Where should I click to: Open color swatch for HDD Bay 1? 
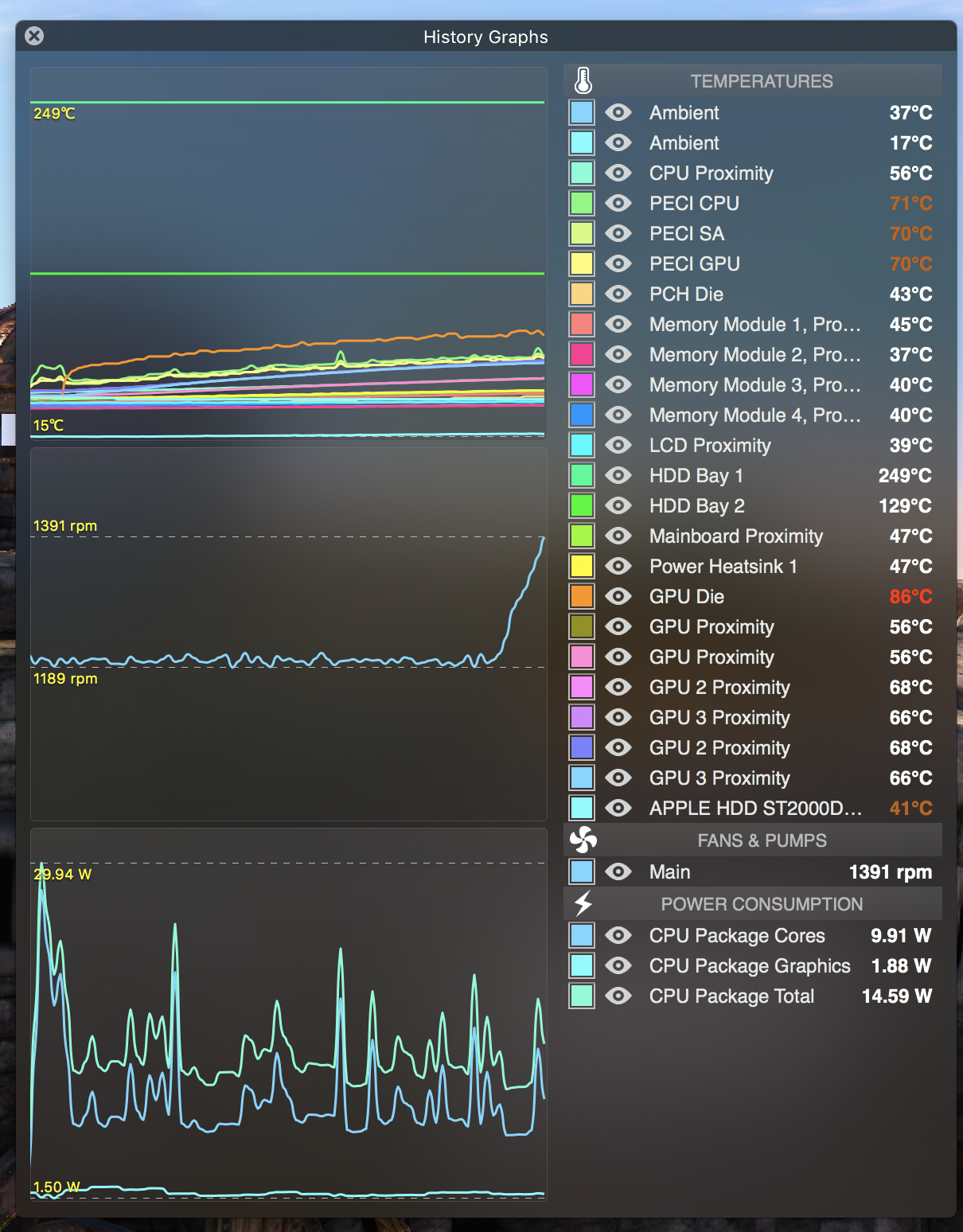582,475
